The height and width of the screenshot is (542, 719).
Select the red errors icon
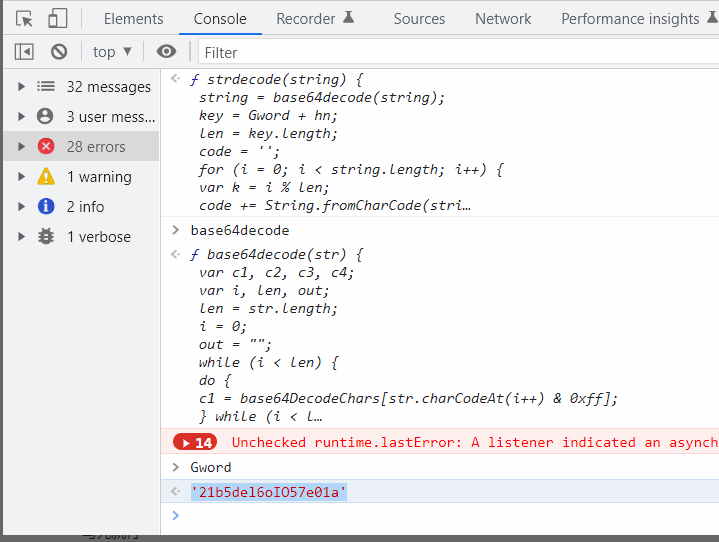(x=46, y=146)
